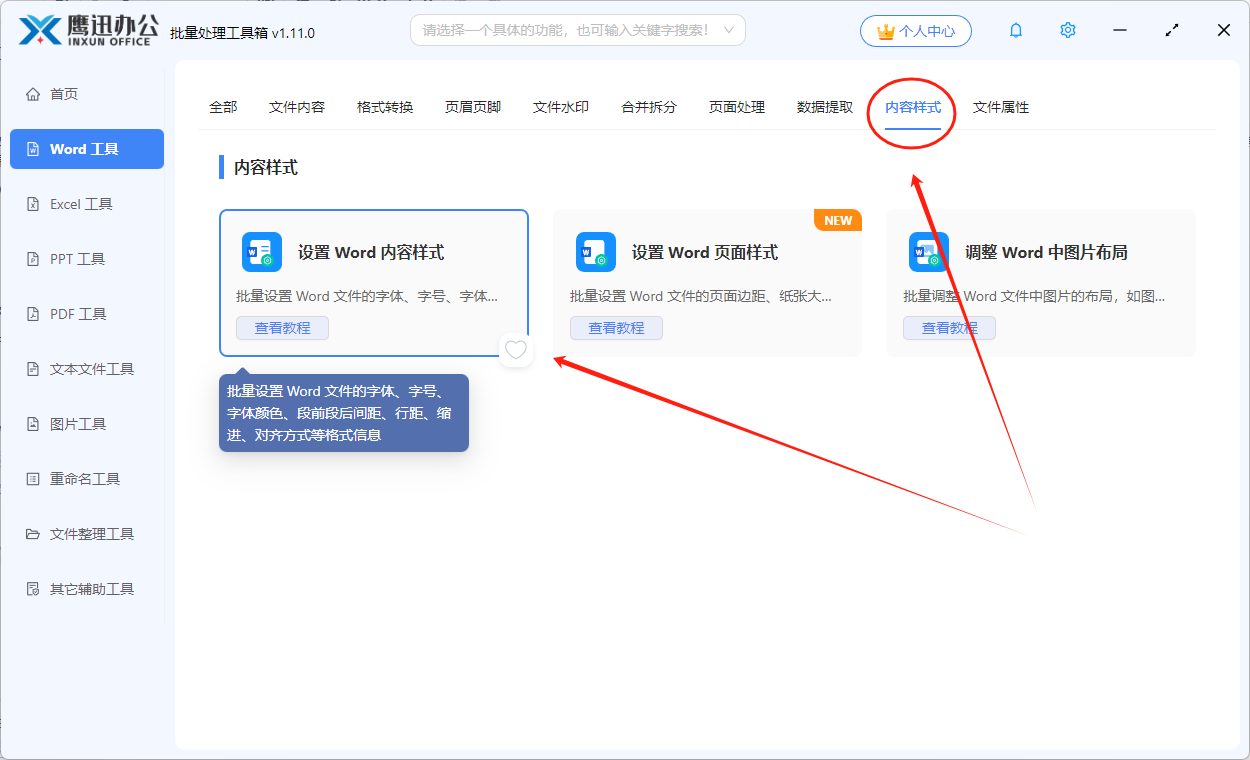Click description 批量调整 Word 文件中图片的布局
The image size is (1250, 760).
1034,296
